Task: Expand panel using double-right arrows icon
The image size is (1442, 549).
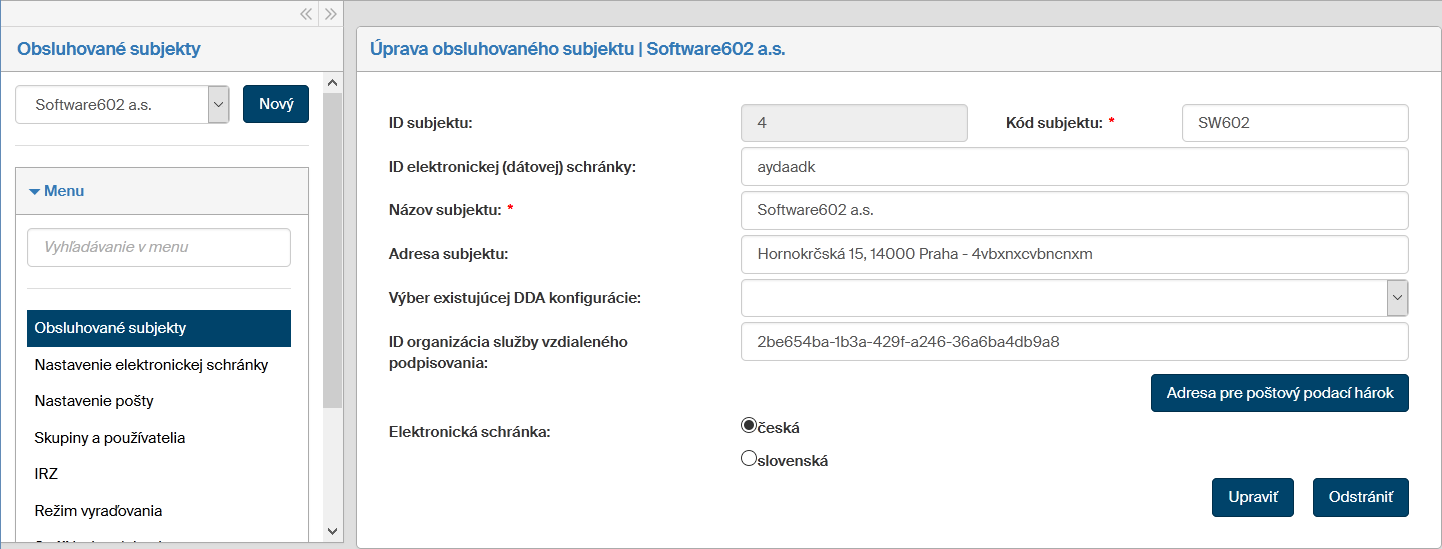Action: coord(332,14)
